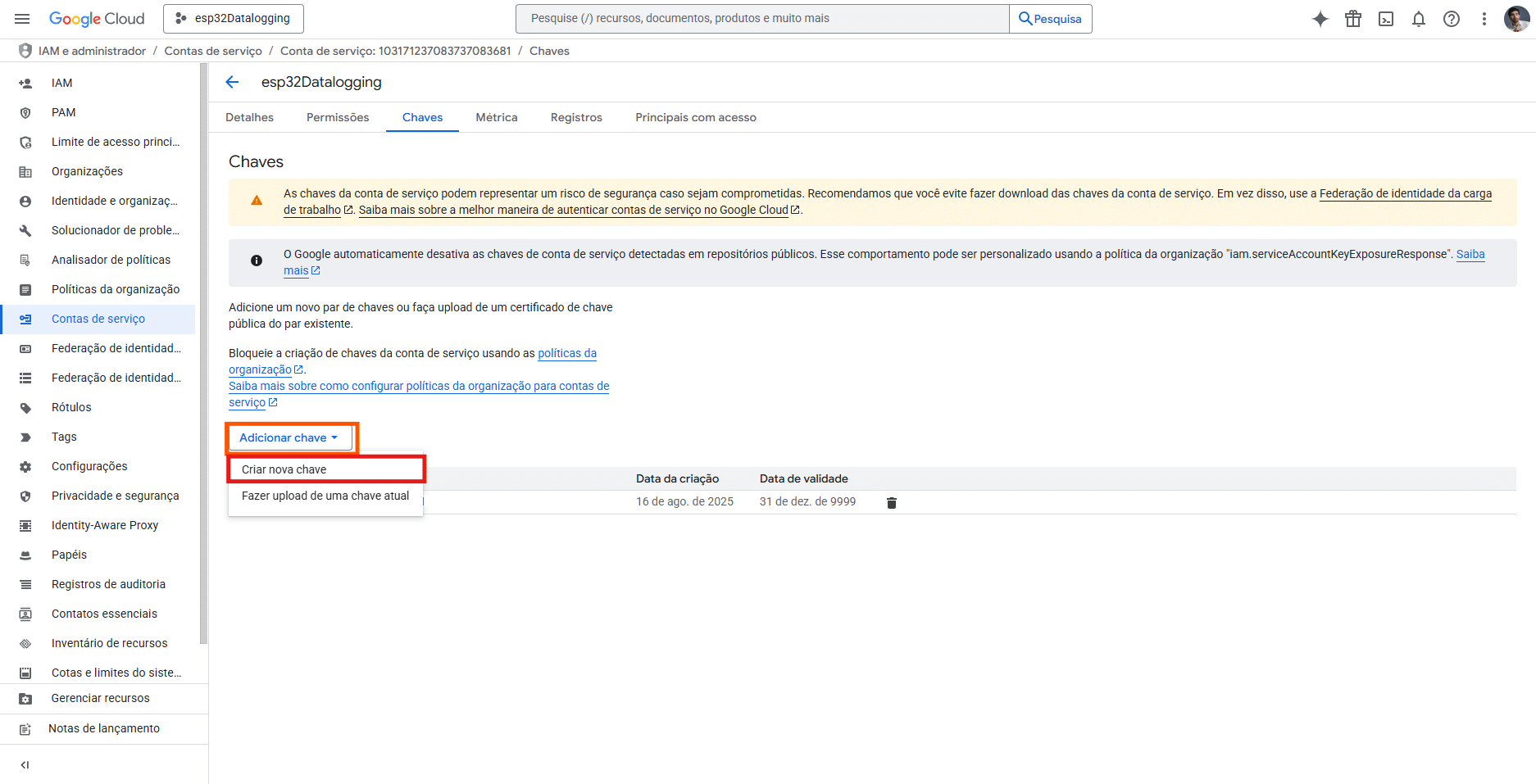1536x784 pixels.
Task: Click into the Pesquise search field
Action: click(x=762, y=19)
